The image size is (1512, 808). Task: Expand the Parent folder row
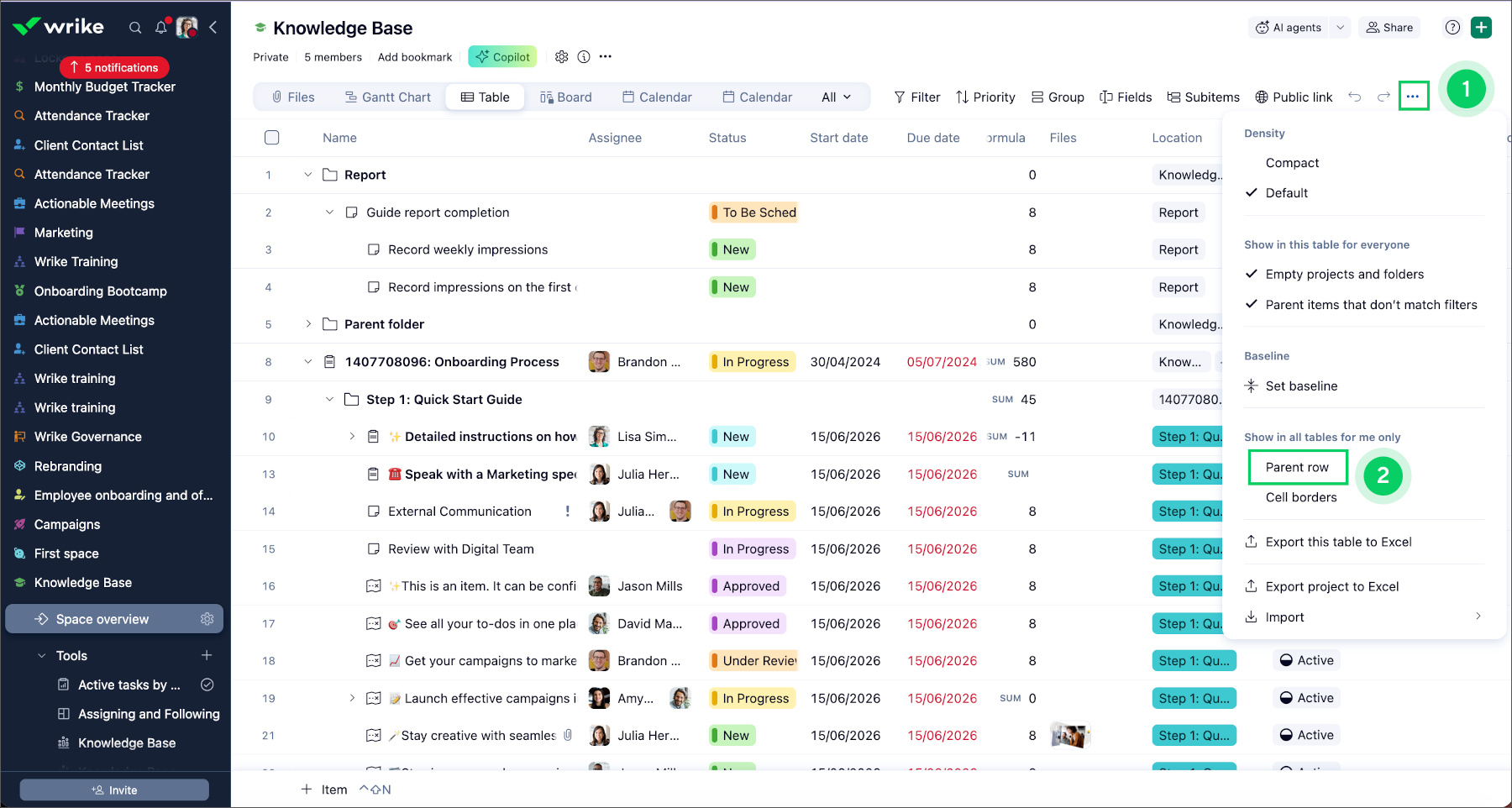(x=308, y=324)
